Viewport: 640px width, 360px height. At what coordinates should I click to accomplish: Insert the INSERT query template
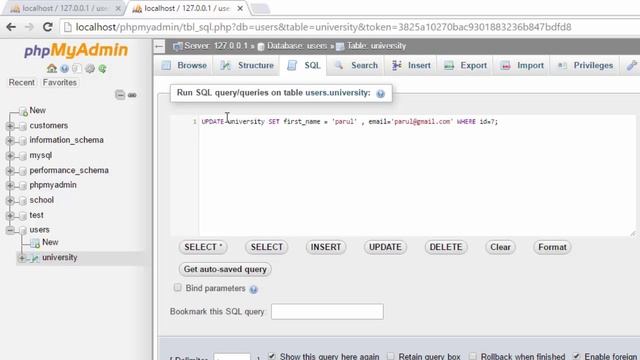pos(326,247)
